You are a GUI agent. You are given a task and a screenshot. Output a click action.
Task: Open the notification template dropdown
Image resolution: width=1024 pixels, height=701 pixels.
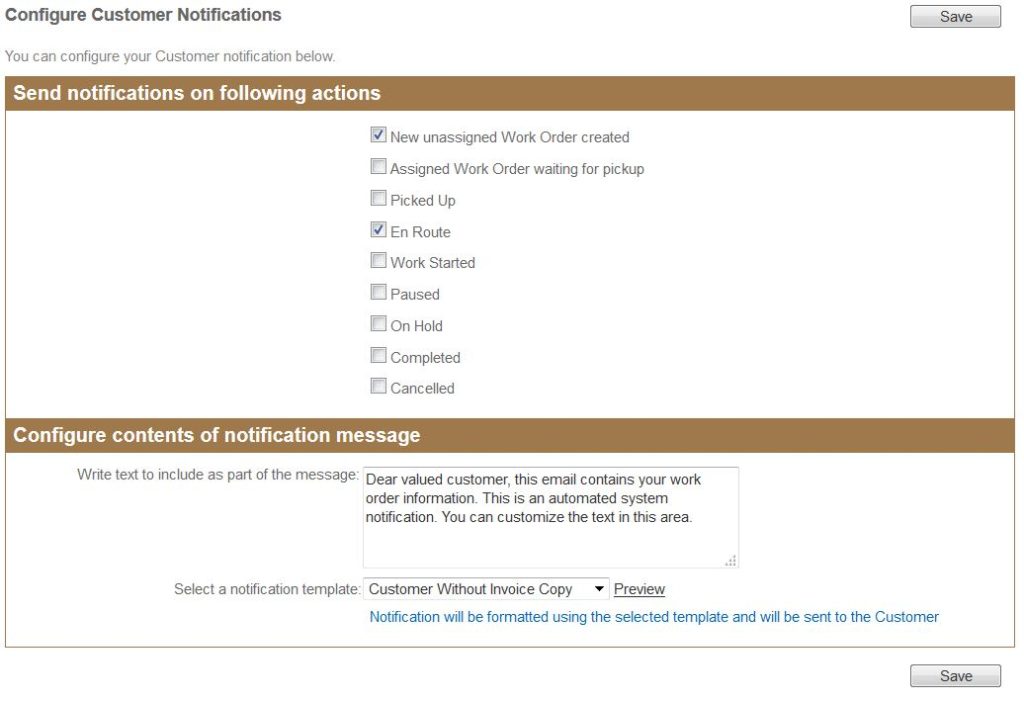click(x=485, y=589)
